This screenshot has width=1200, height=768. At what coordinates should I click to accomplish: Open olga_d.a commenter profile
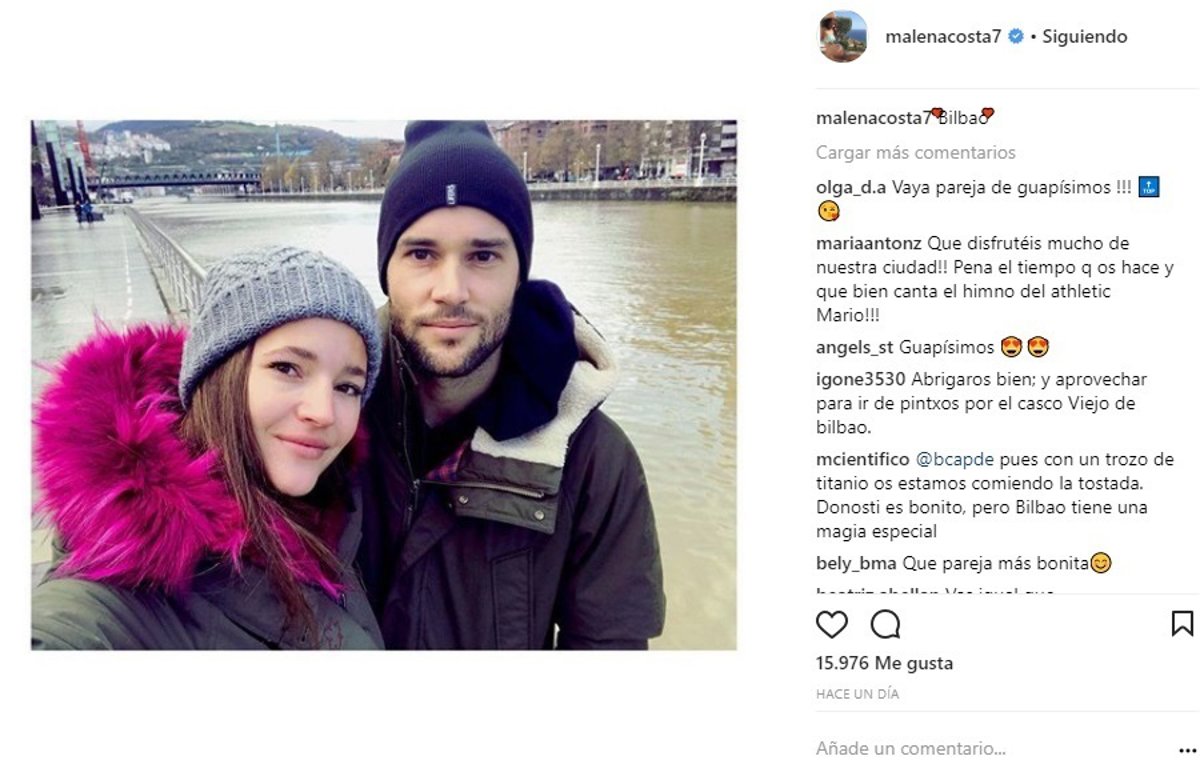(x=851, y=187)
